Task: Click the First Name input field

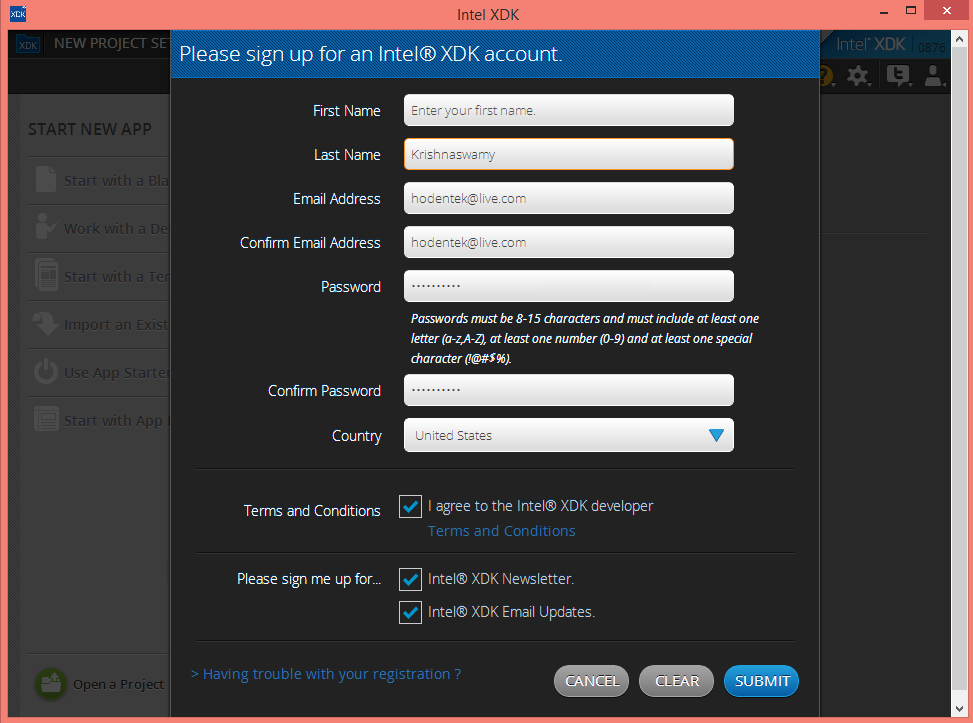Action: (x=568, y=110)
